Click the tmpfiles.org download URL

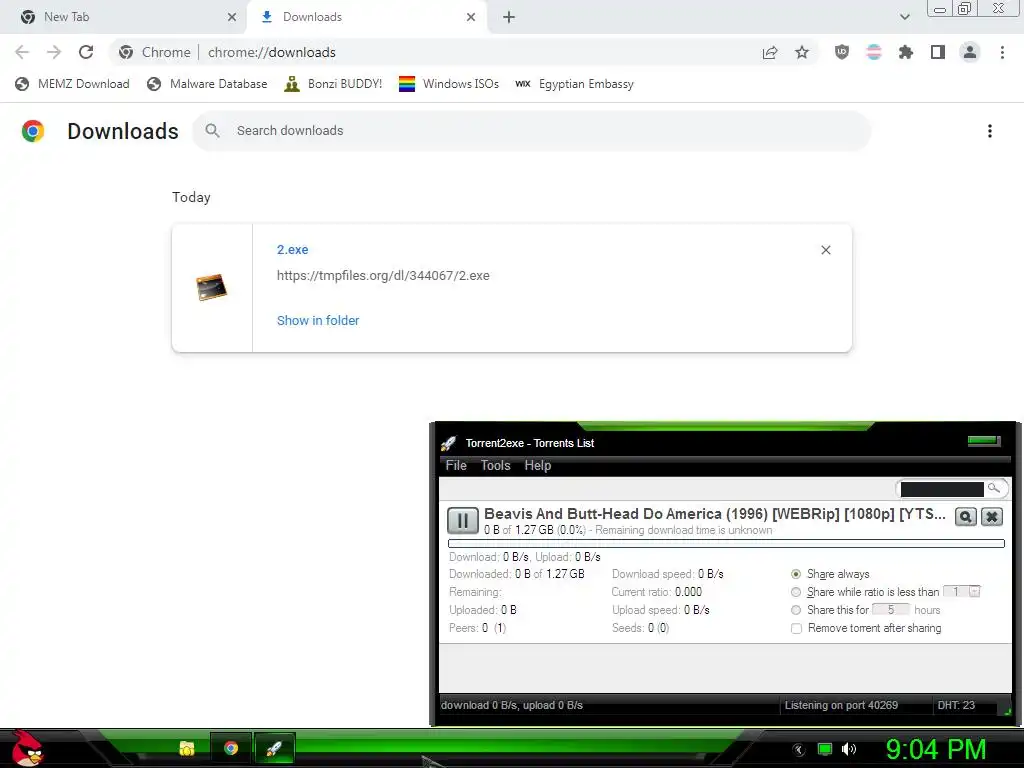[383, 276]
